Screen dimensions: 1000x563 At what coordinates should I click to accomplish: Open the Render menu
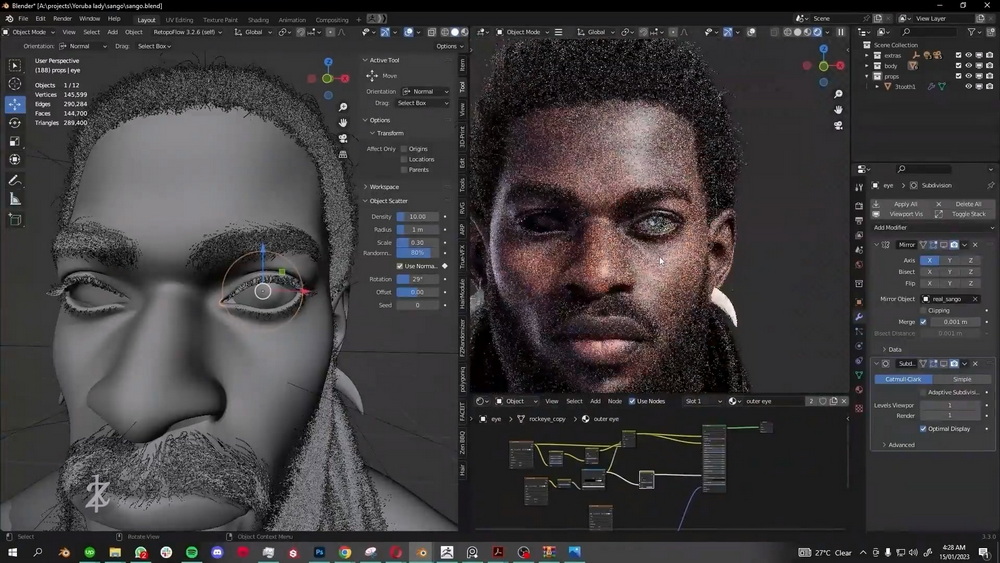62,18
